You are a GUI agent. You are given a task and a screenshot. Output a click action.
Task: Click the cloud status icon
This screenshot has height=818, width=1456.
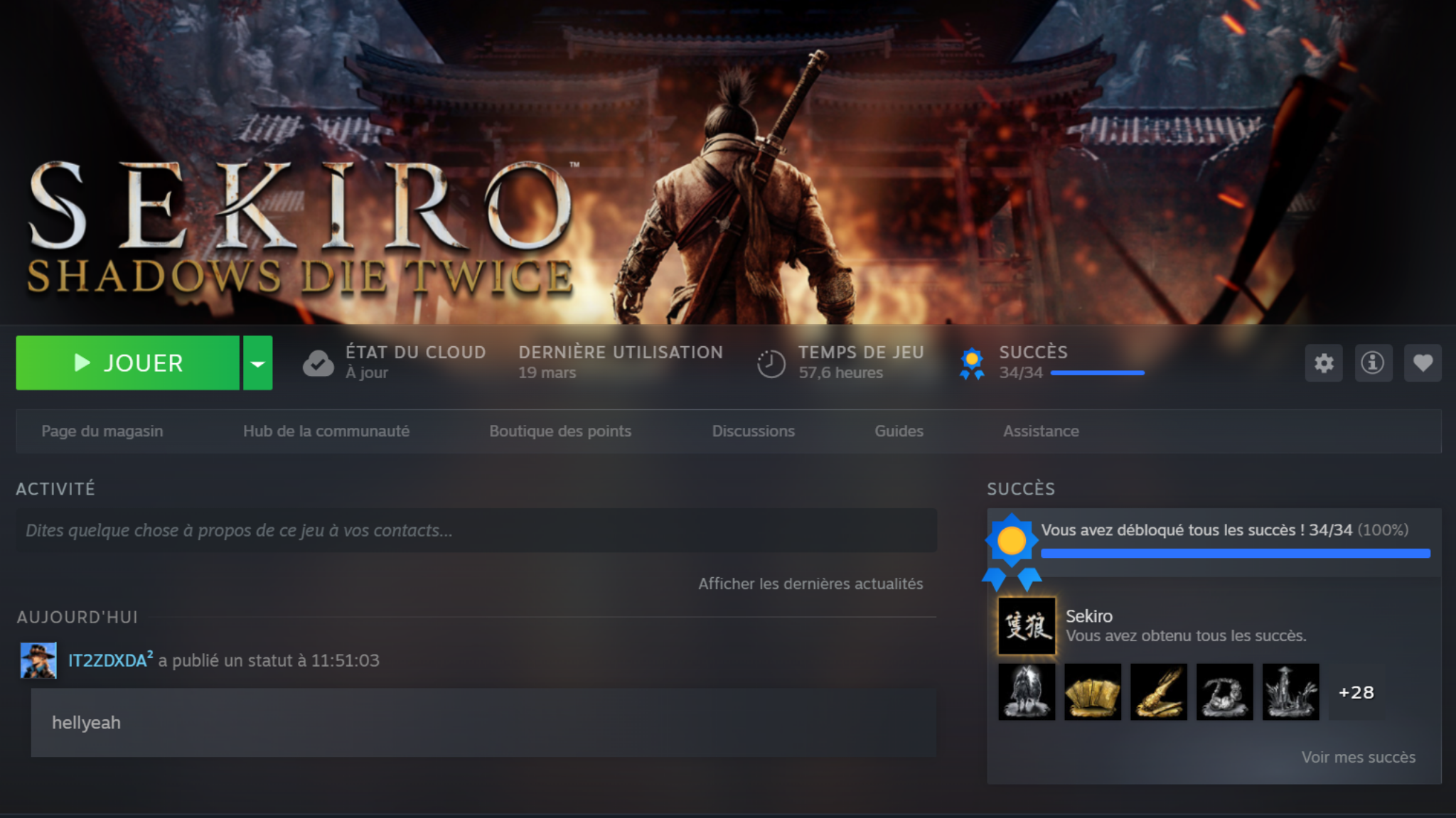pos(318,363)
